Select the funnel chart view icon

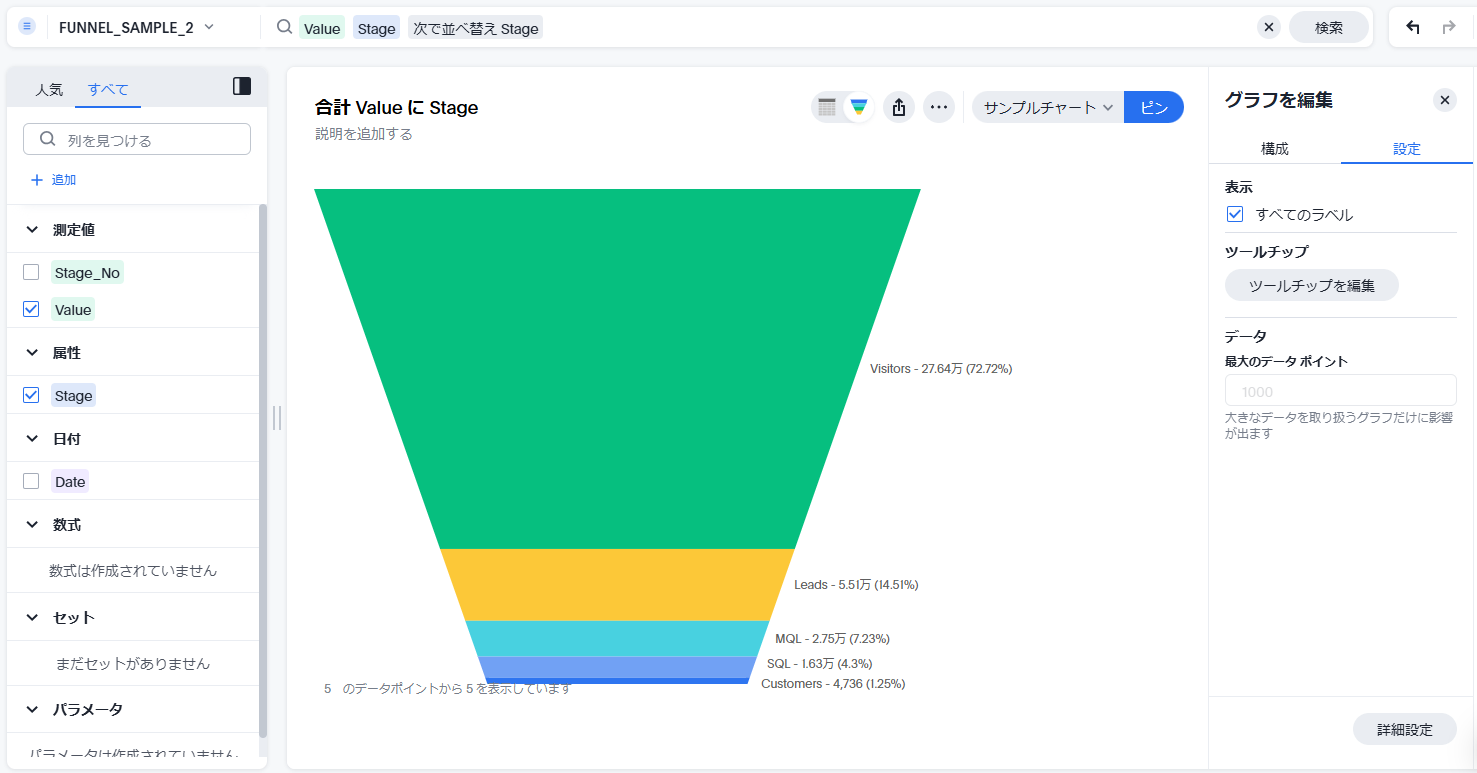(x=858, y=107)
